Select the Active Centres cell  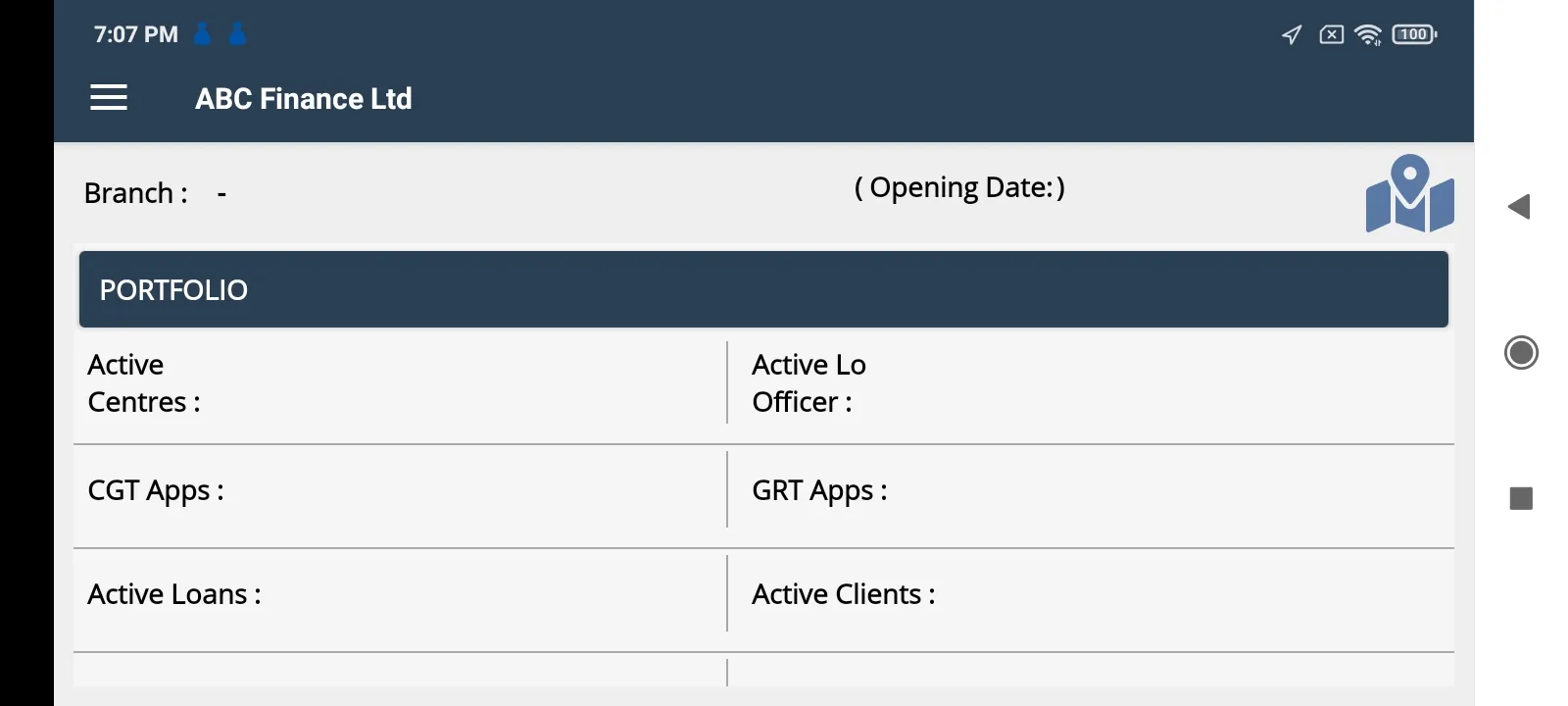click(400, 383)
